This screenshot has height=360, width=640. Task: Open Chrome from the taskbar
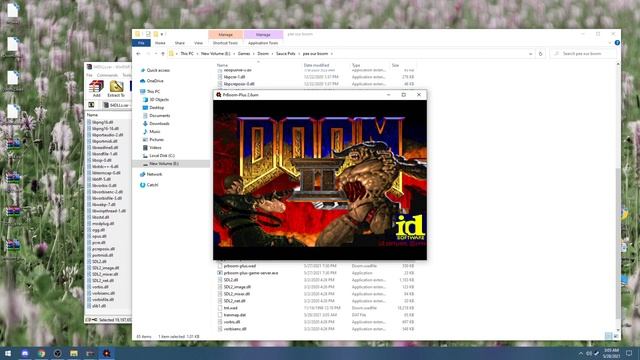tap(41, 353)
